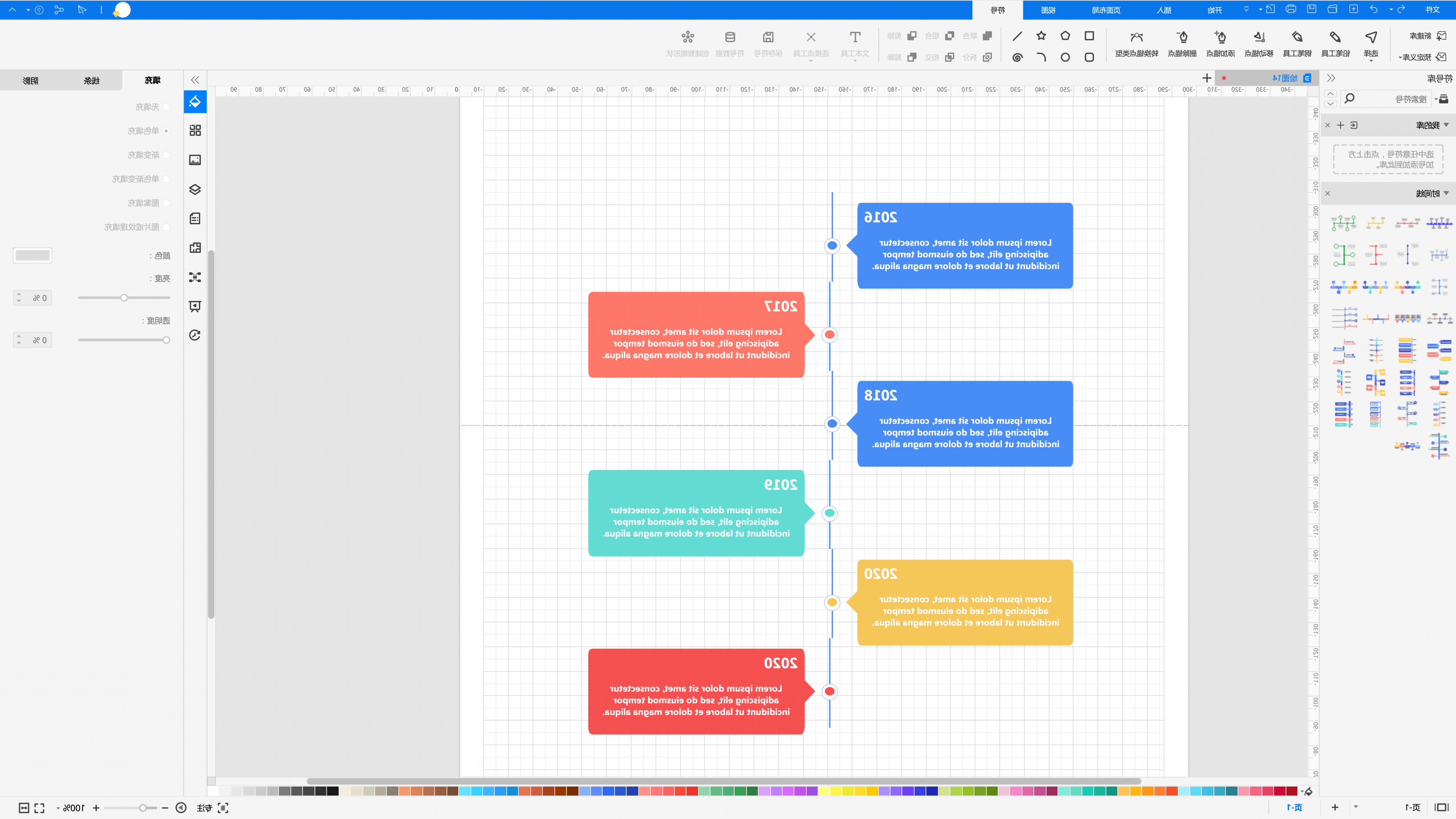The width and height of the screenshot is (1456, 819).
Task: Add a new page with plus button
Action: (x=1335, y=807)
